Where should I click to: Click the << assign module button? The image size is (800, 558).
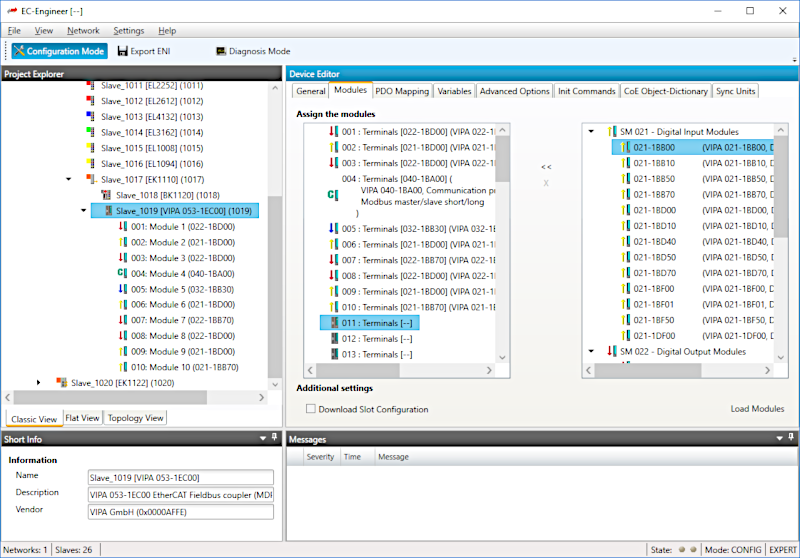[x=546, y=167]
